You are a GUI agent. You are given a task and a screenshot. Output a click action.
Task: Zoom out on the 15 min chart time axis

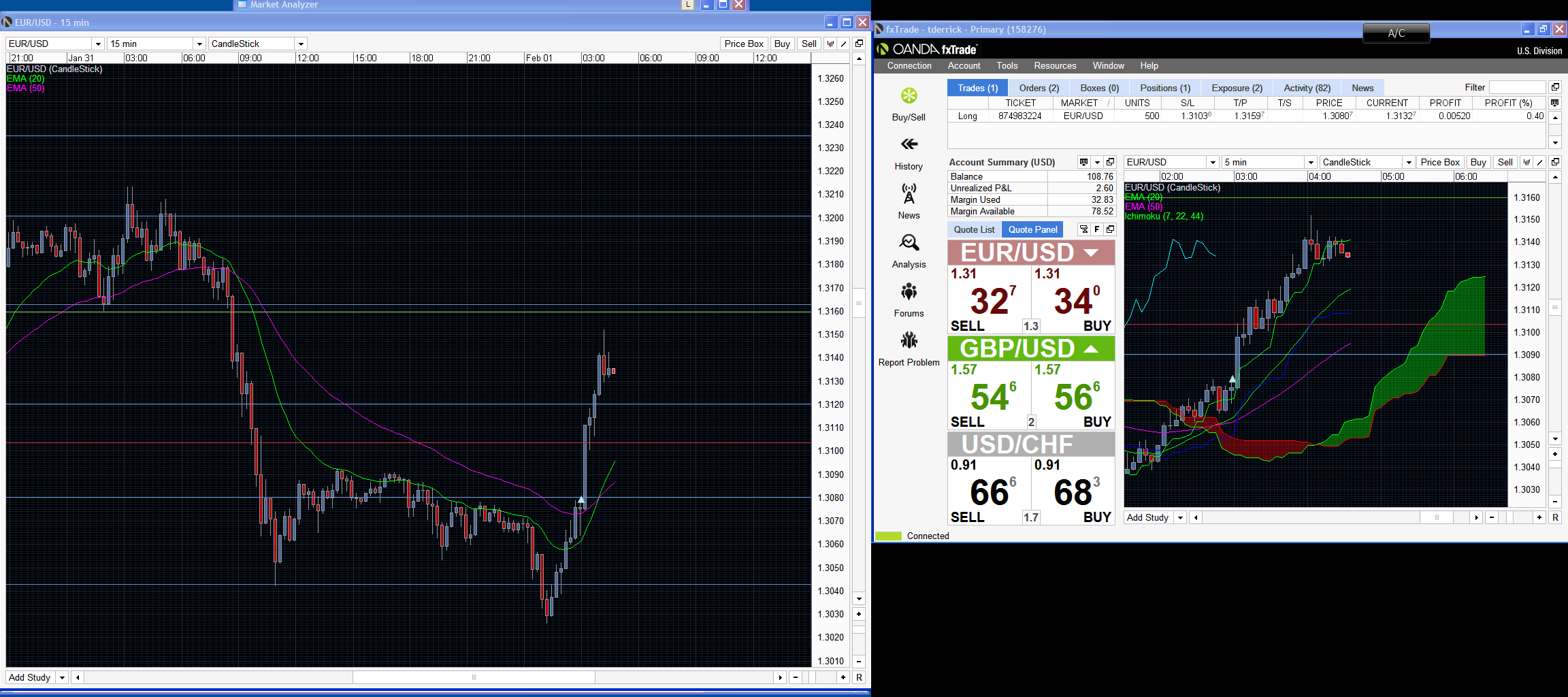pyautogui.click(x=796, y=677)
